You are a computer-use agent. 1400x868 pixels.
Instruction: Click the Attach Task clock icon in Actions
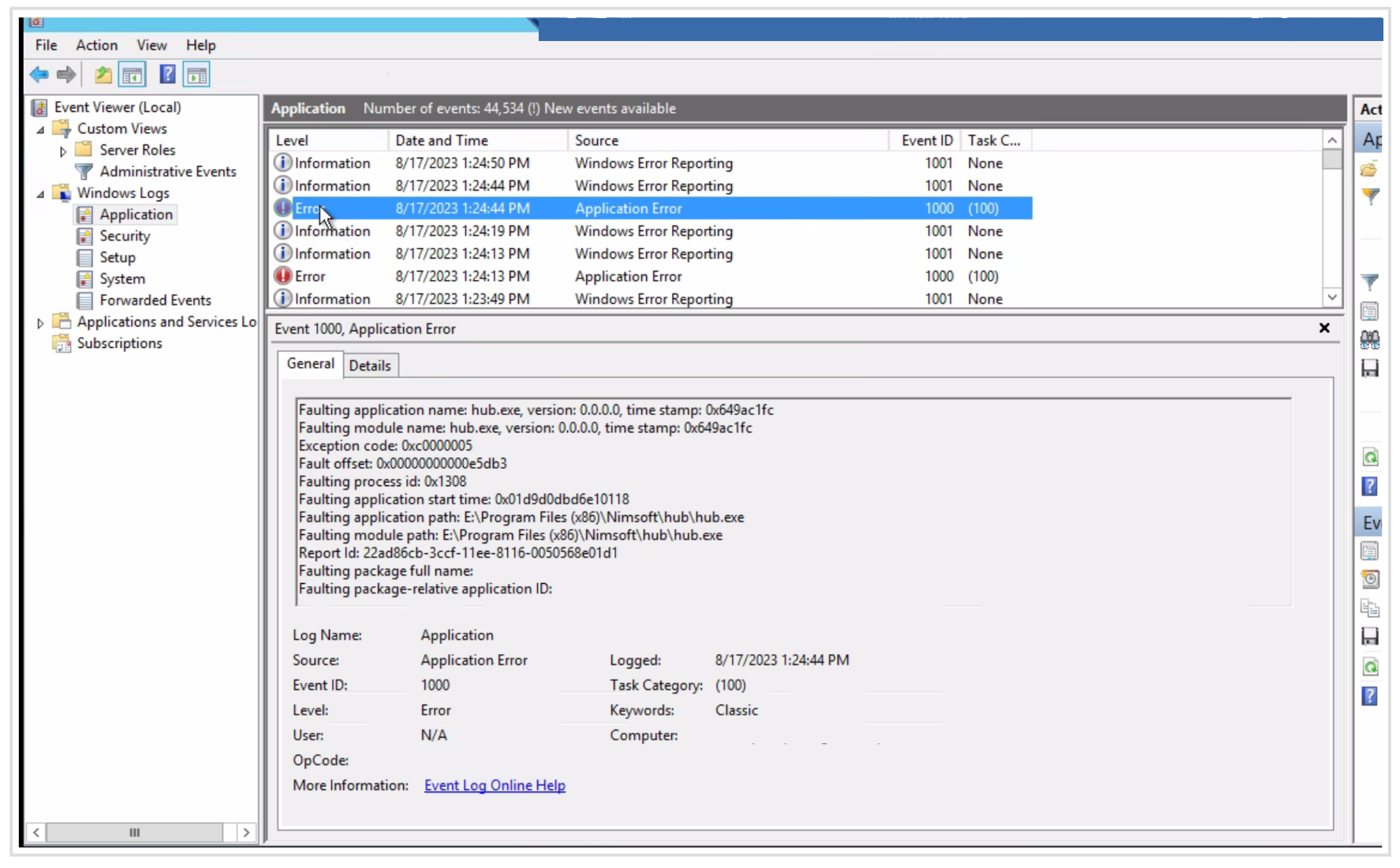[1370, 579]
